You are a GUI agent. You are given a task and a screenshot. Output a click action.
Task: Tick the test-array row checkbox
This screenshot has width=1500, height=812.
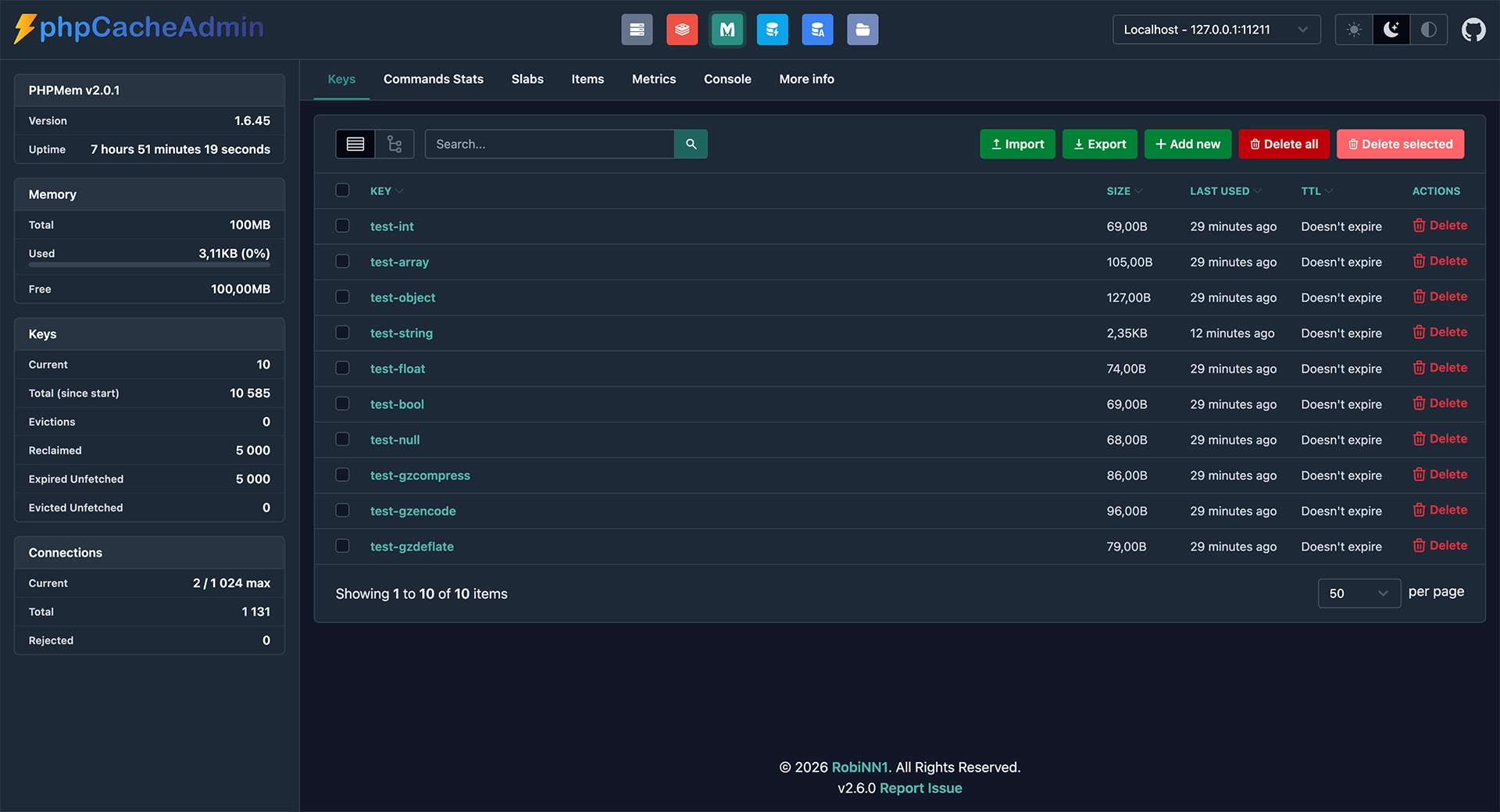[x=342, y=261]
